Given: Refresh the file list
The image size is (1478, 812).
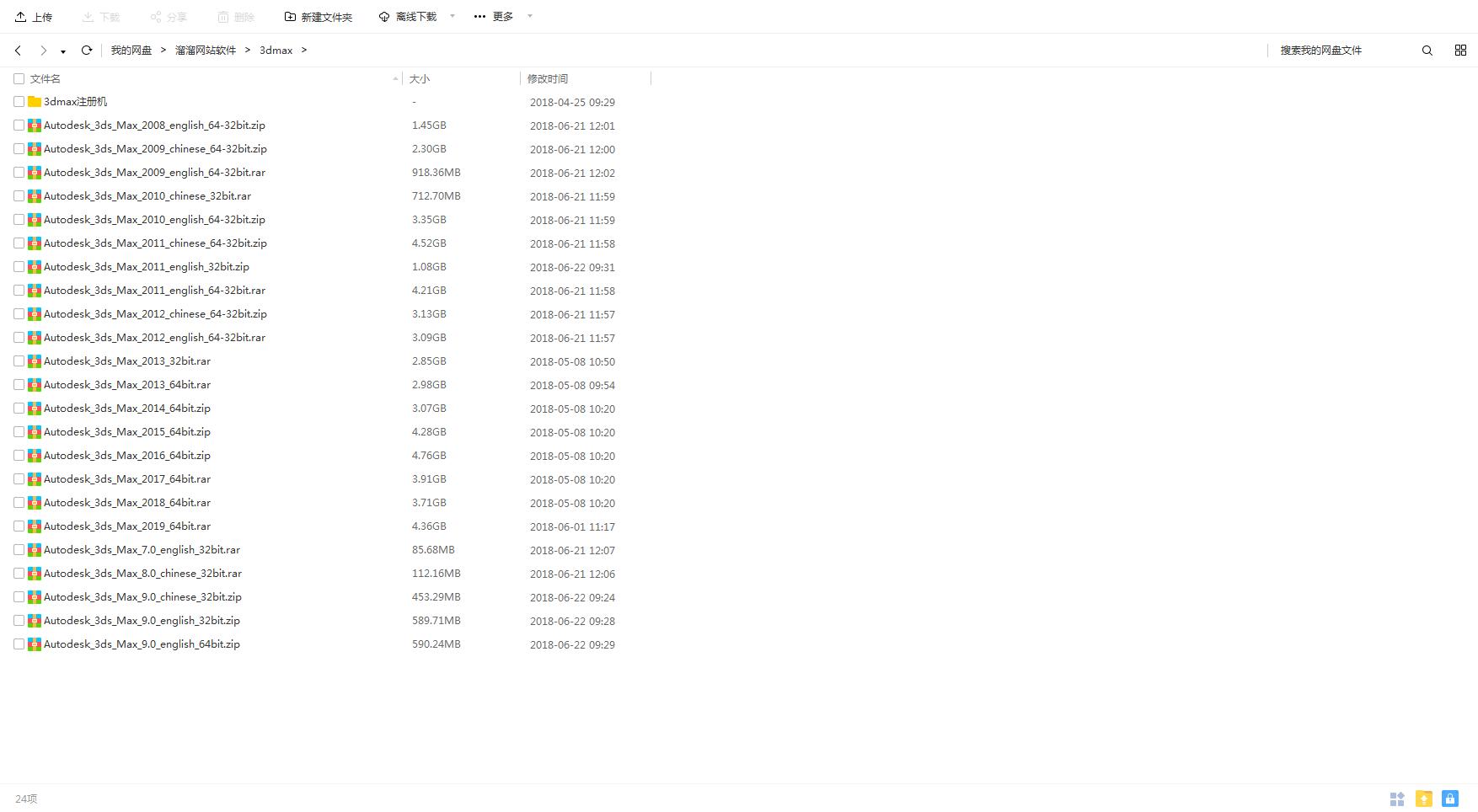Looking at the screenshot, I should tap(86, 51).
